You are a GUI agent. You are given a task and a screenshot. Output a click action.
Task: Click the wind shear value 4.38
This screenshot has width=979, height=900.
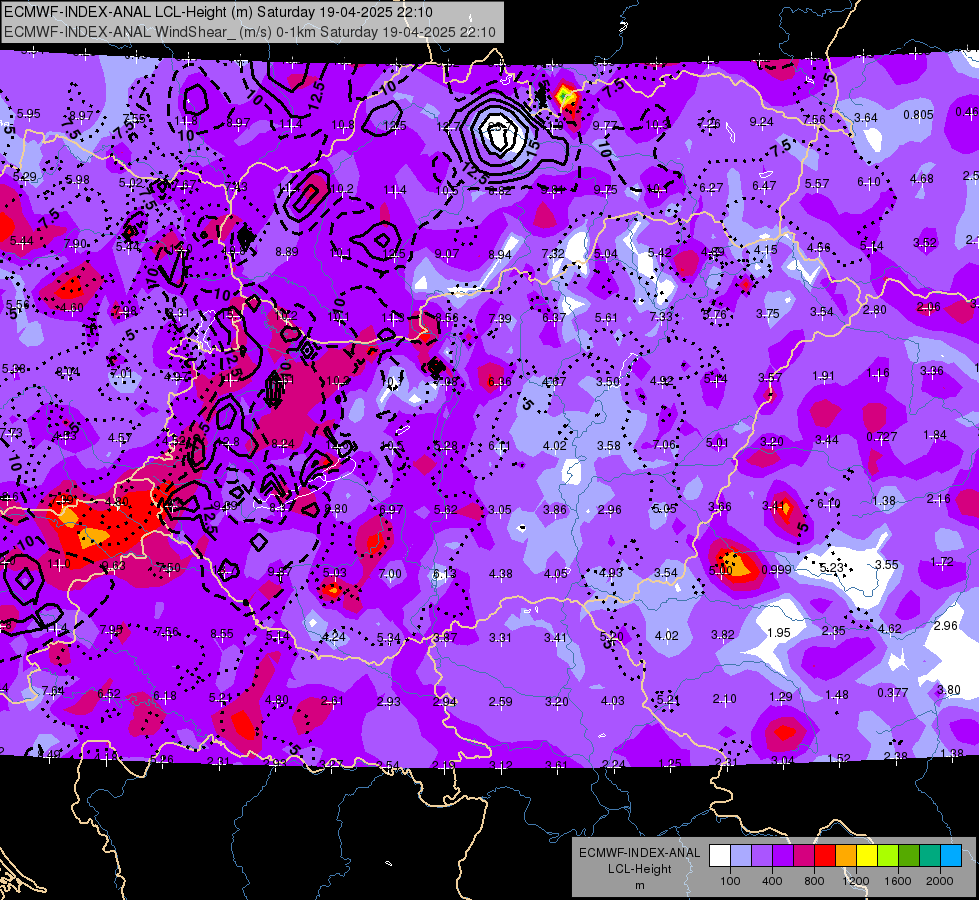501,573
